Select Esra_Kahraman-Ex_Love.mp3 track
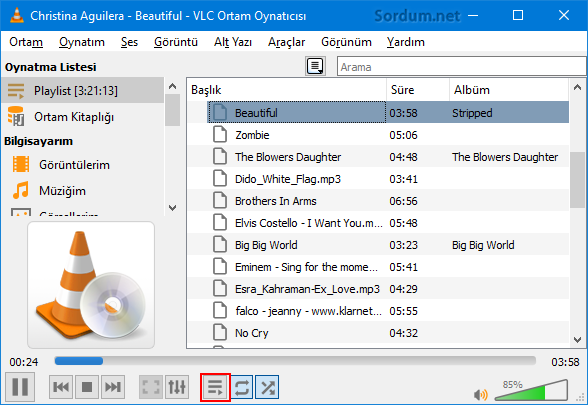Viewport: 588px width, 405px height. [x=307, y=289]
